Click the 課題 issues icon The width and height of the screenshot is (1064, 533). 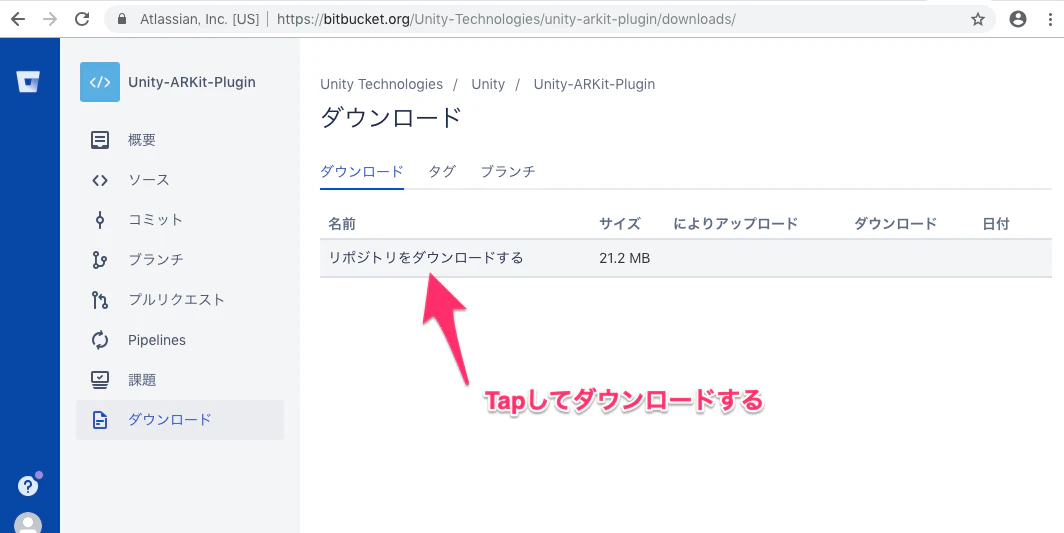pos(100,380)
